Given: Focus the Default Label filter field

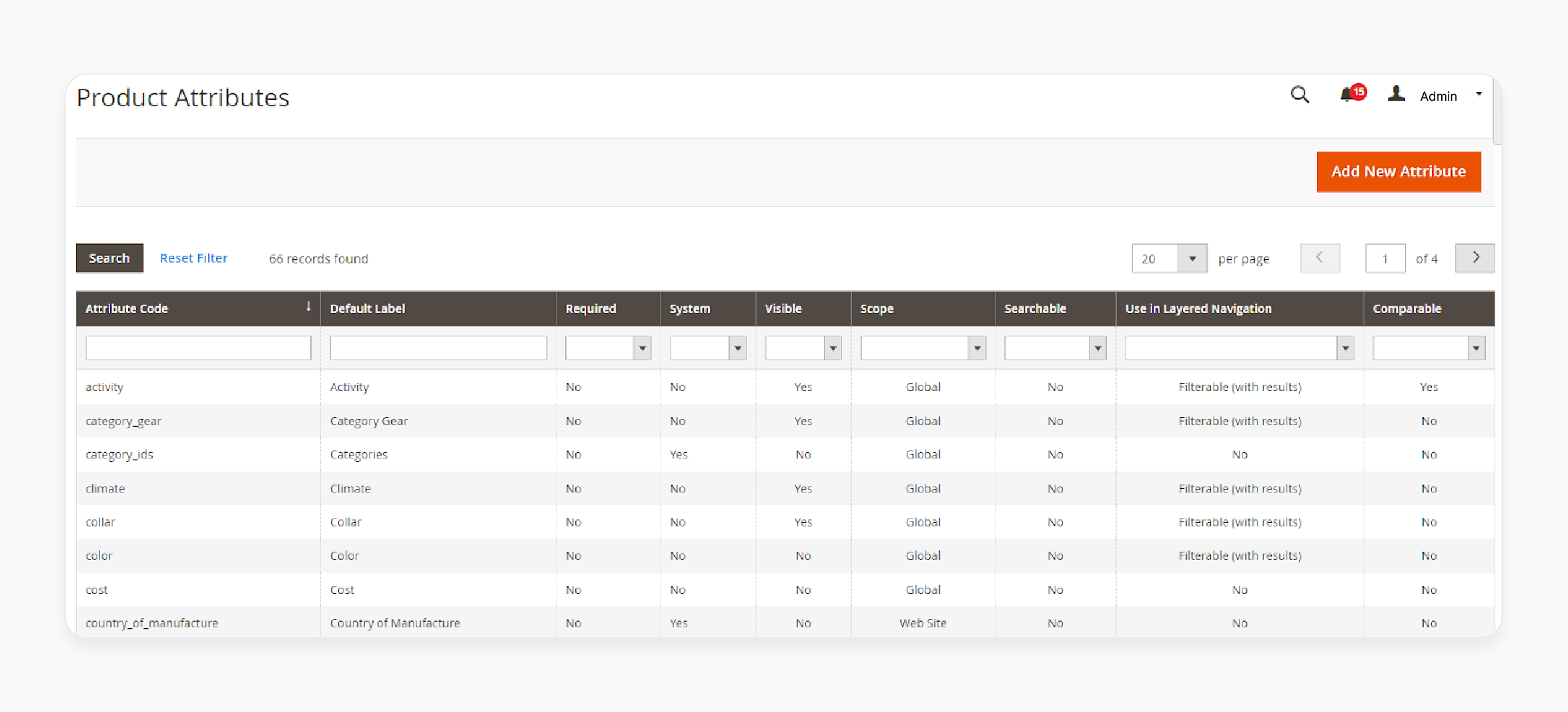Looking at the screenshot, I should 438,348.
